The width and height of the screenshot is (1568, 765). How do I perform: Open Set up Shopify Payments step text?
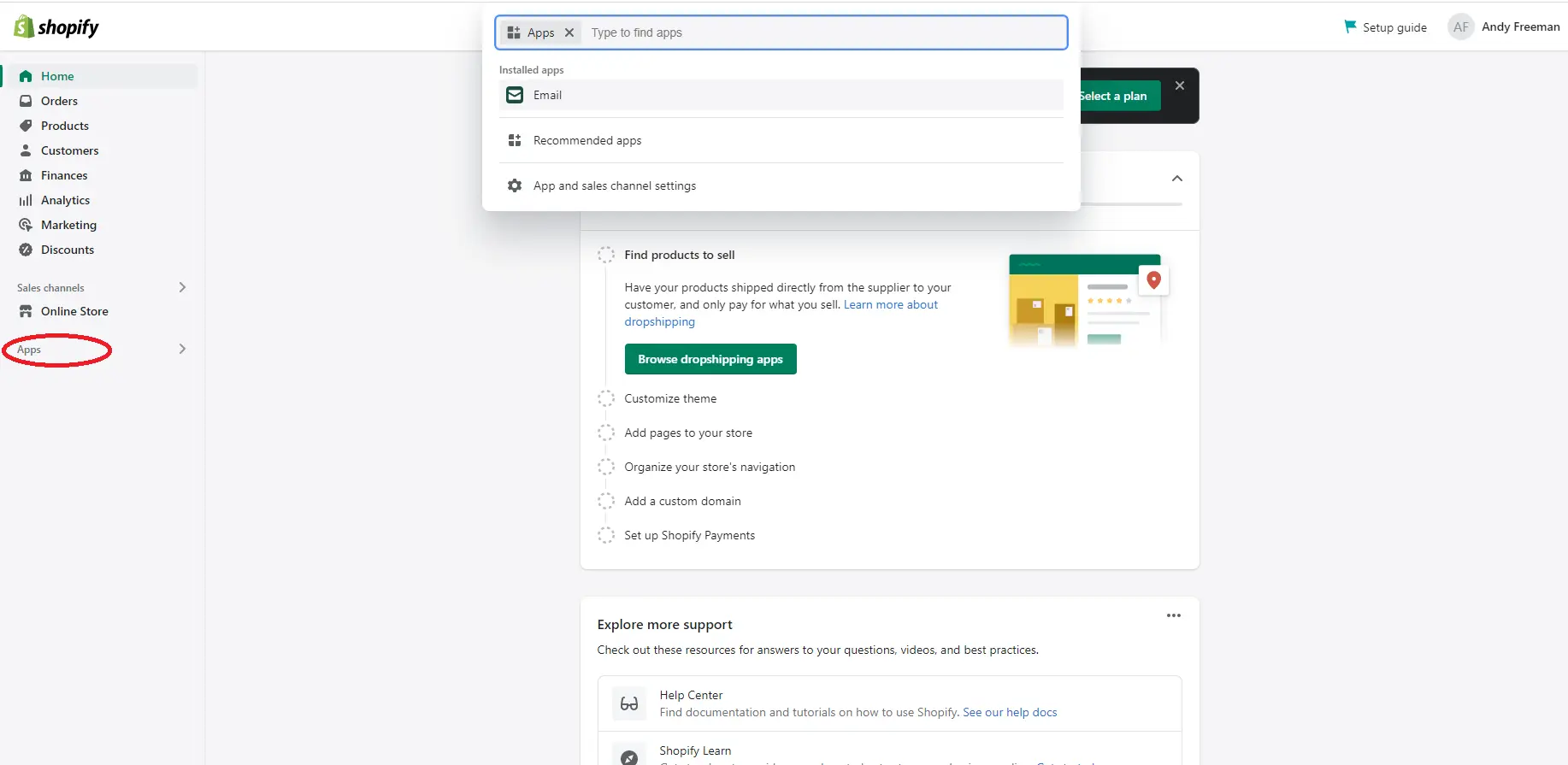(689, 535)
